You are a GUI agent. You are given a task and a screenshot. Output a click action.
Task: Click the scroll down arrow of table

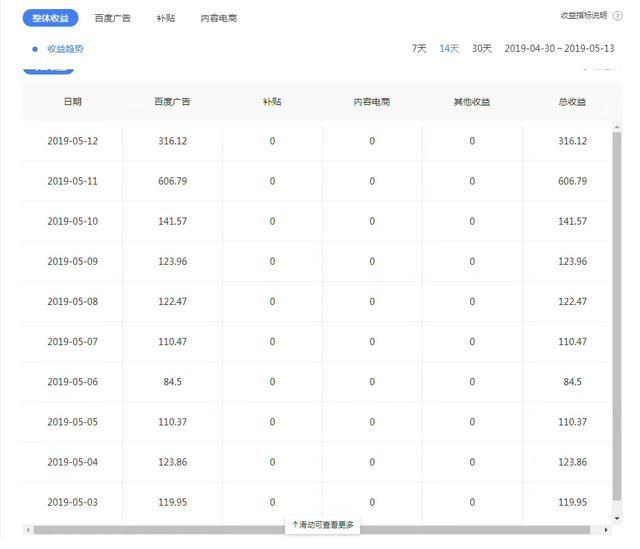click(617, 518)
